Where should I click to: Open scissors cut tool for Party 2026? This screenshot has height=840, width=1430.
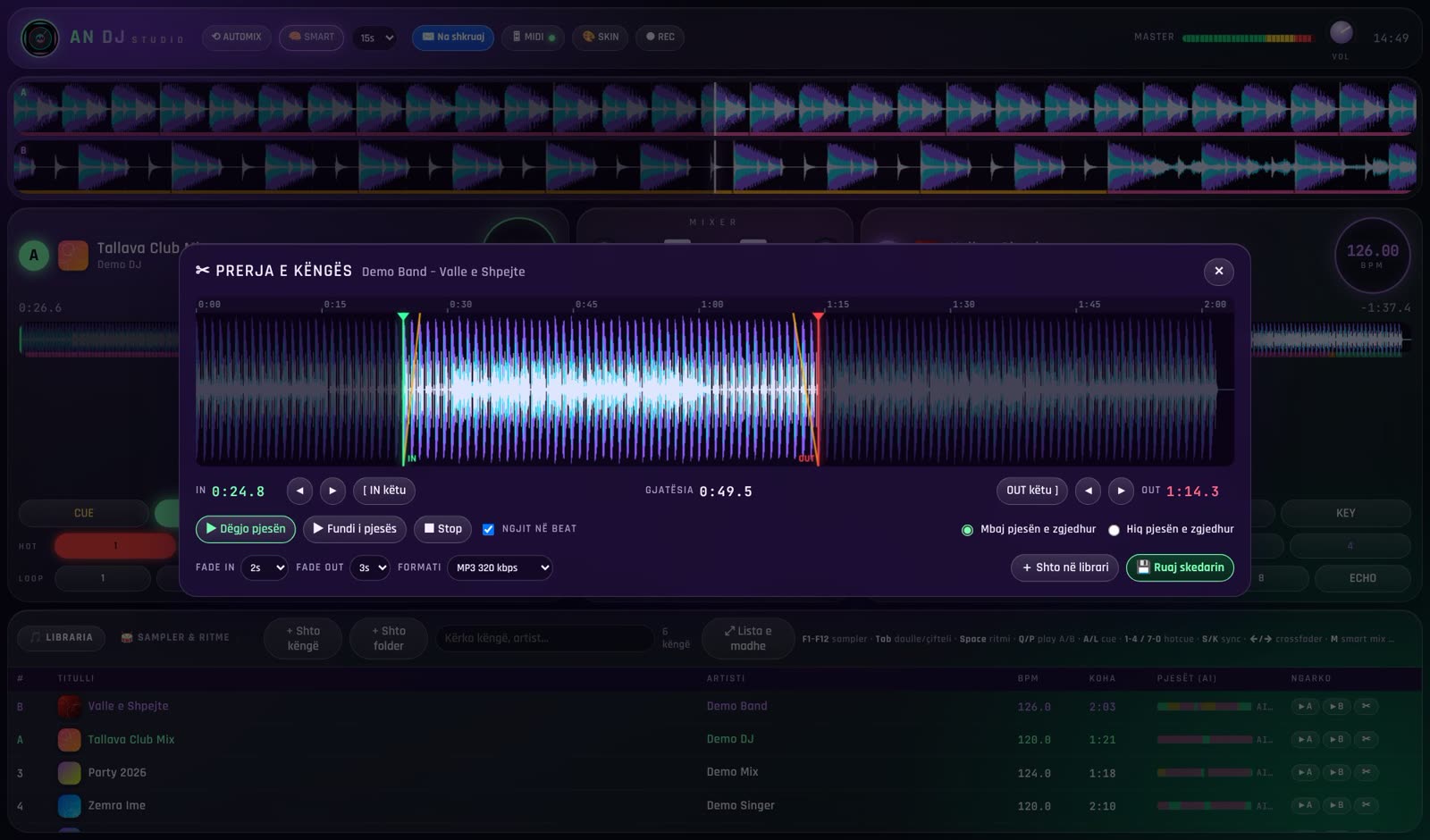[x=1366, y=772]
